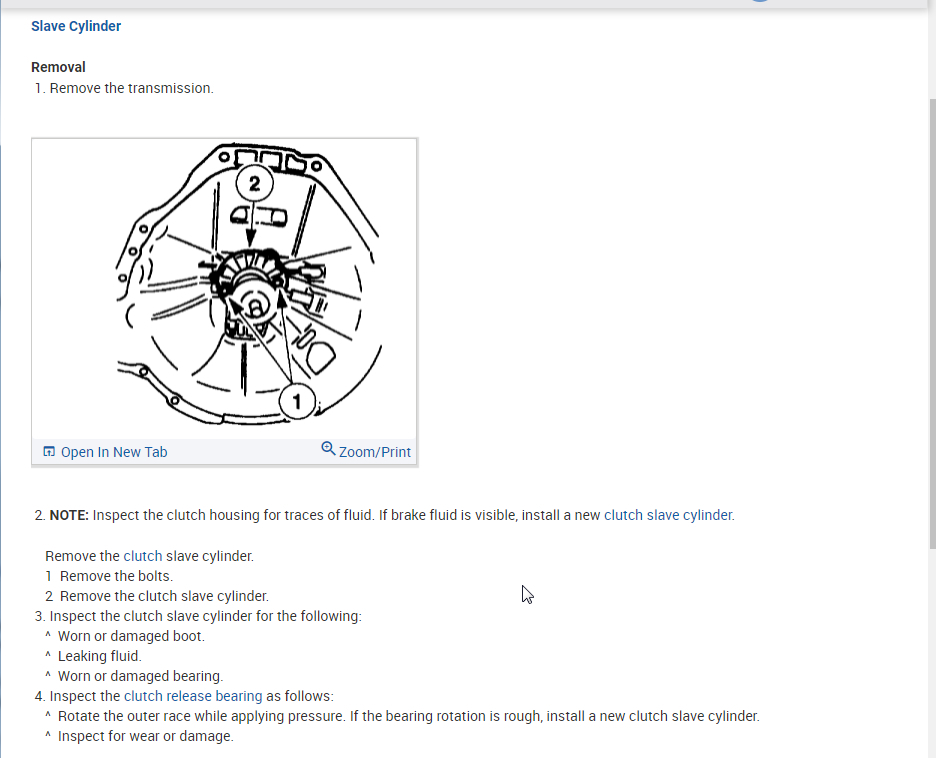Click callout number 2 in diagram

255,183
